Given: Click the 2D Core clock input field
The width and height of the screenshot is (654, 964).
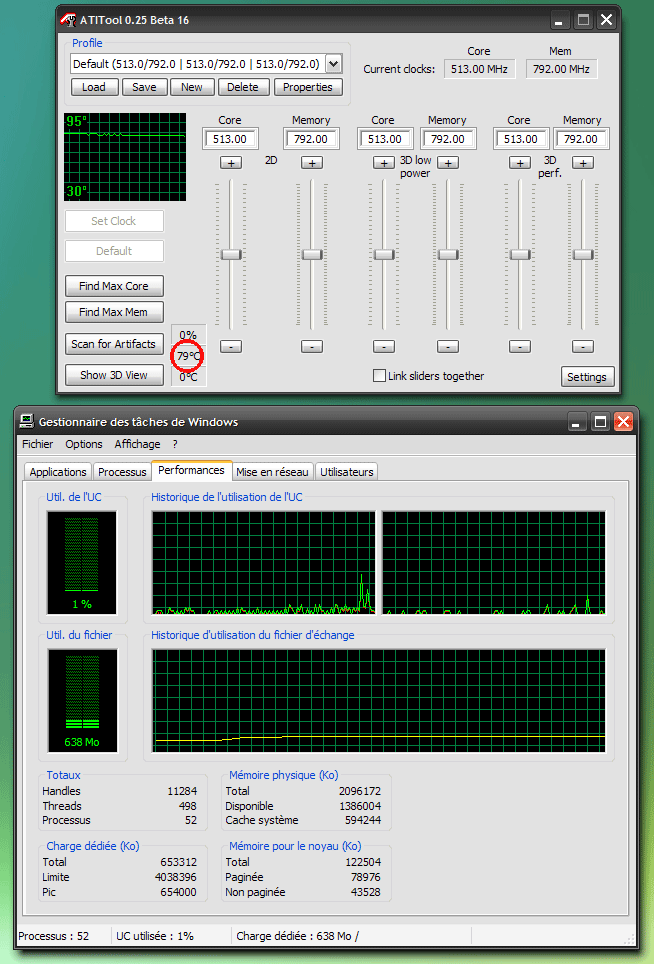Looking at the screenshot, I should pos(230,139).
